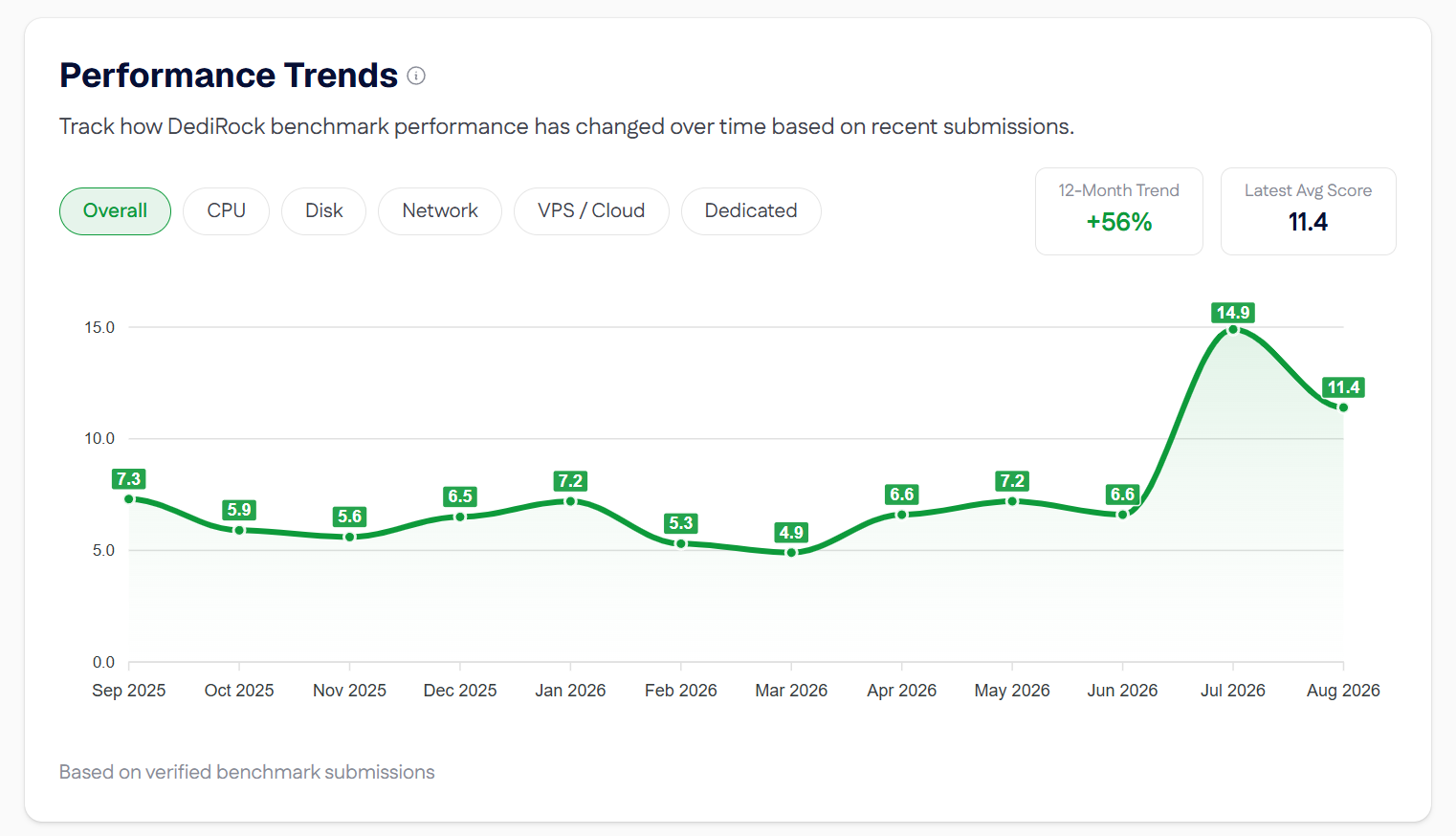The width and height of the screenshot is (1456, 836).
Task: Click the Aug 2026 axis label
Action: [x=1343, y=691]
